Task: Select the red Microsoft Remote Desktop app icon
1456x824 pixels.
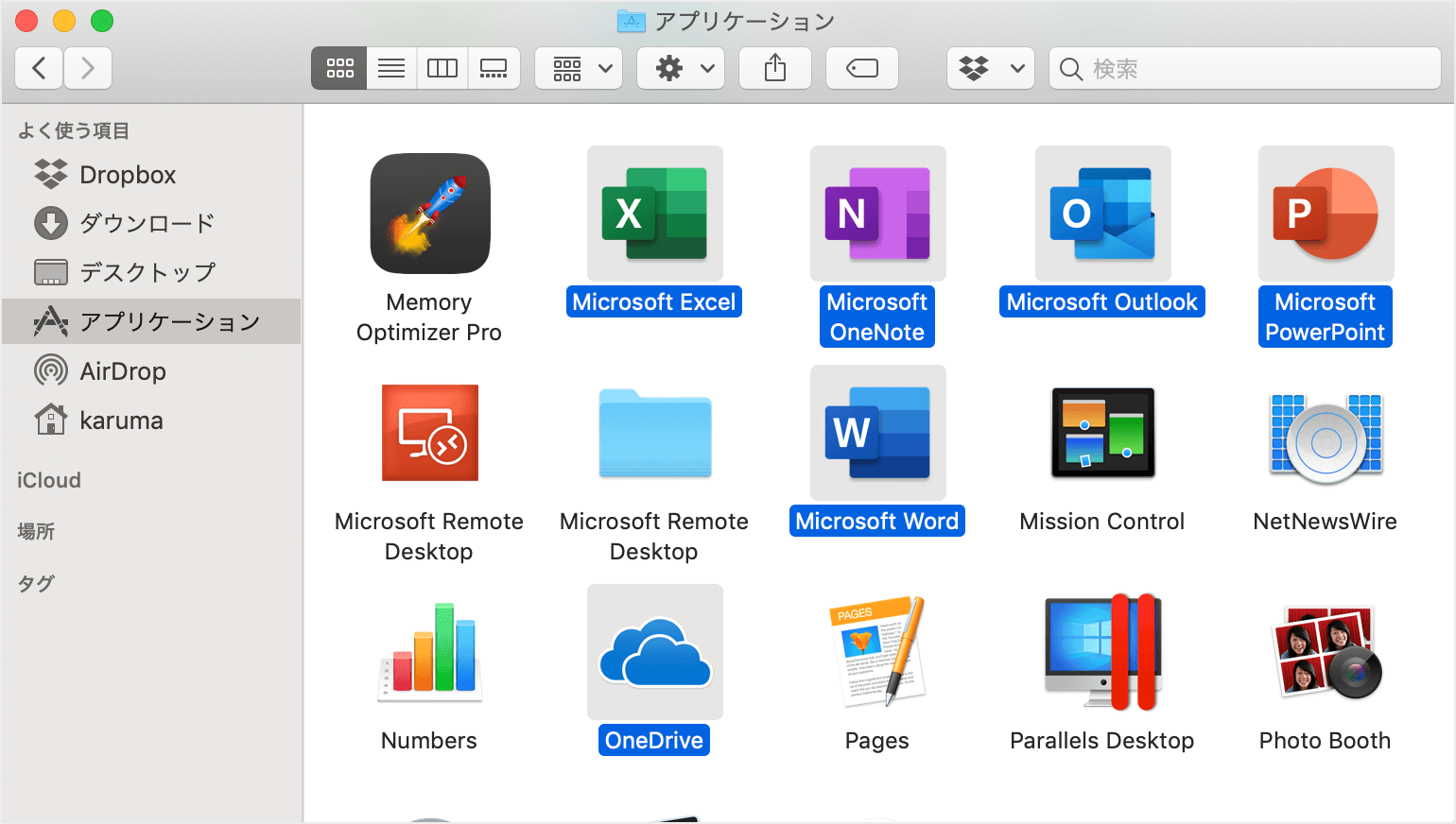Action: pyautogui.click(x=430, y=433)
